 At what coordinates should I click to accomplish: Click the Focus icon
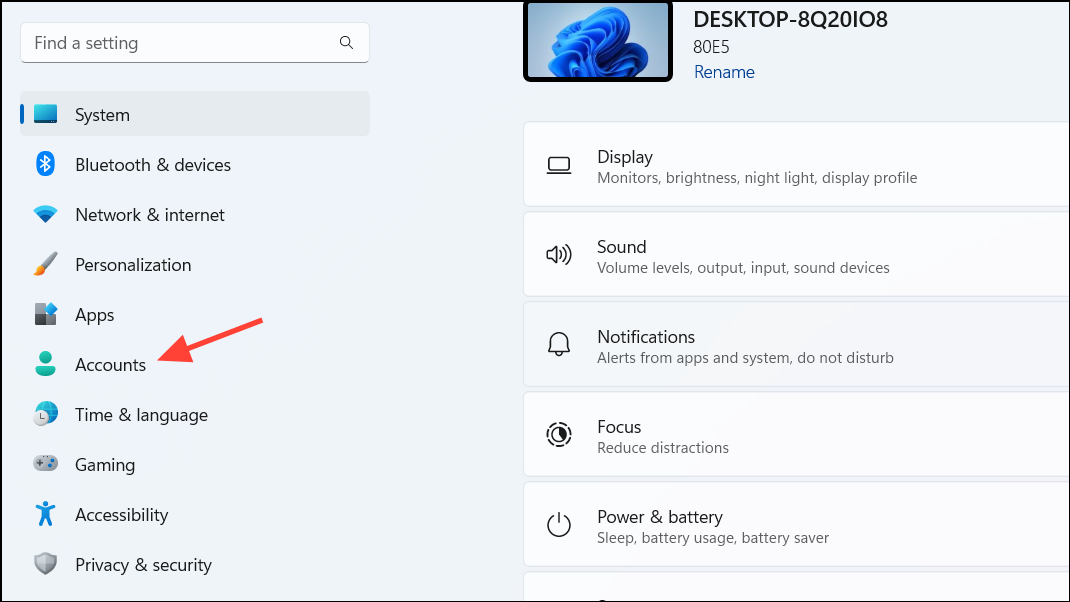click(559, 434)
